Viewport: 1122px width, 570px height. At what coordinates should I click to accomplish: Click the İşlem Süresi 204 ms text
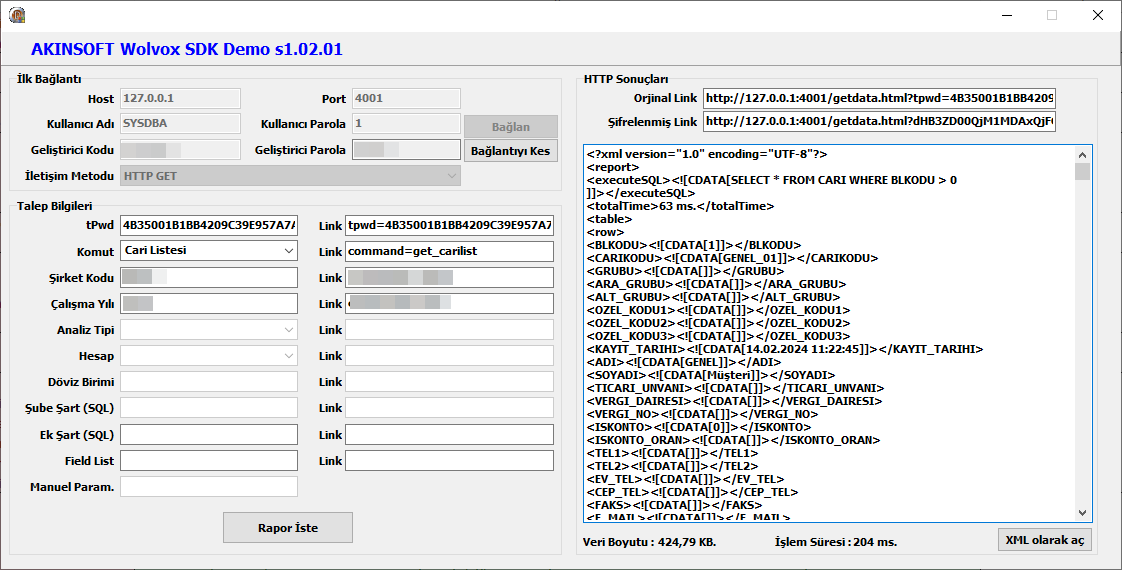pyautogui.click(x=836, y=542)
